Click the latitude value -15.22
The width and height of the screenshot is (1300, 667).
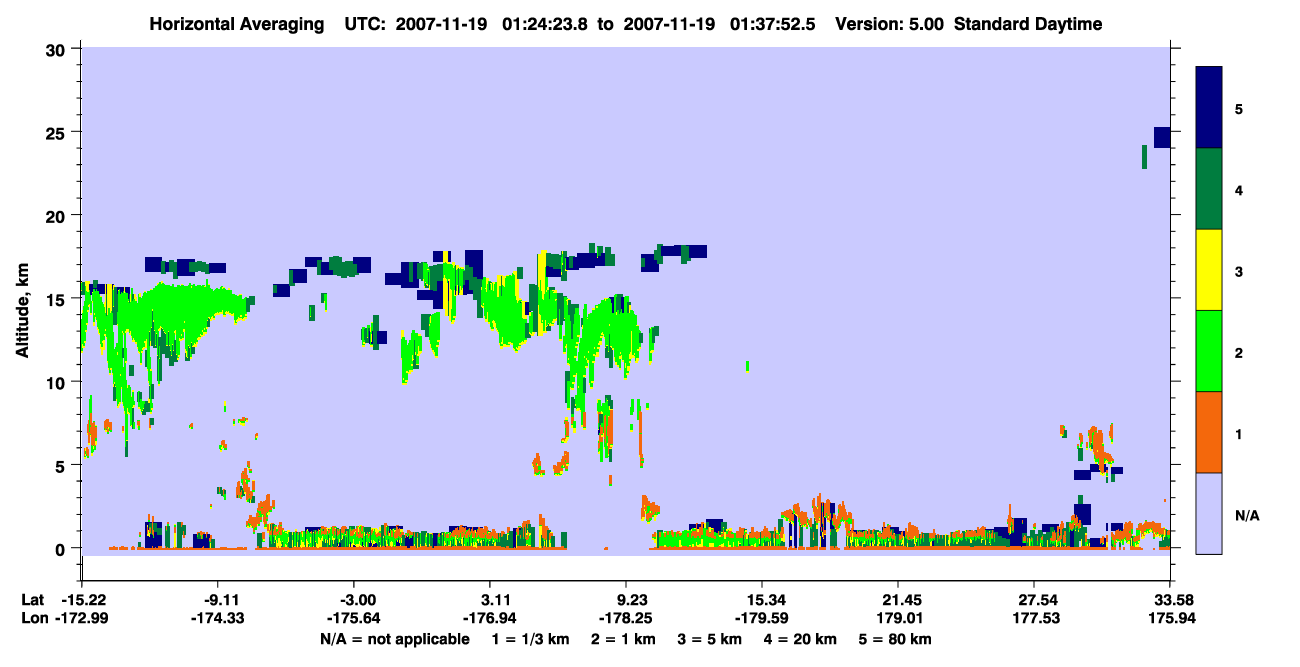tap(83, 600)
